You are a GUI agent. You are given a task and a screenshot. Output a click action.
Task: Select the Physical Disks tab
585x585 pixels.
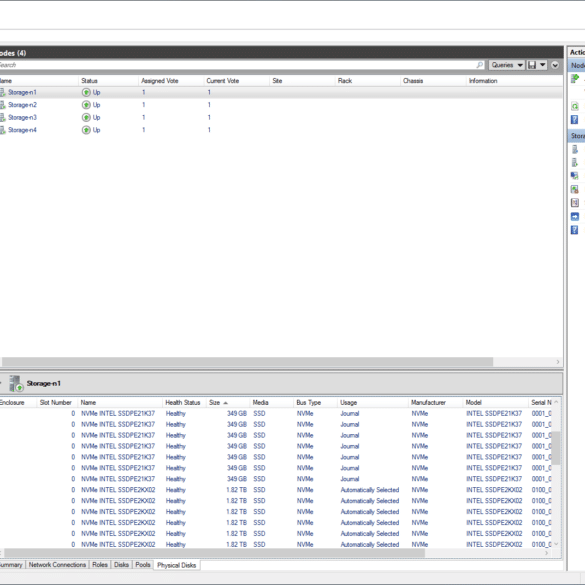click(x=176, y=565)
